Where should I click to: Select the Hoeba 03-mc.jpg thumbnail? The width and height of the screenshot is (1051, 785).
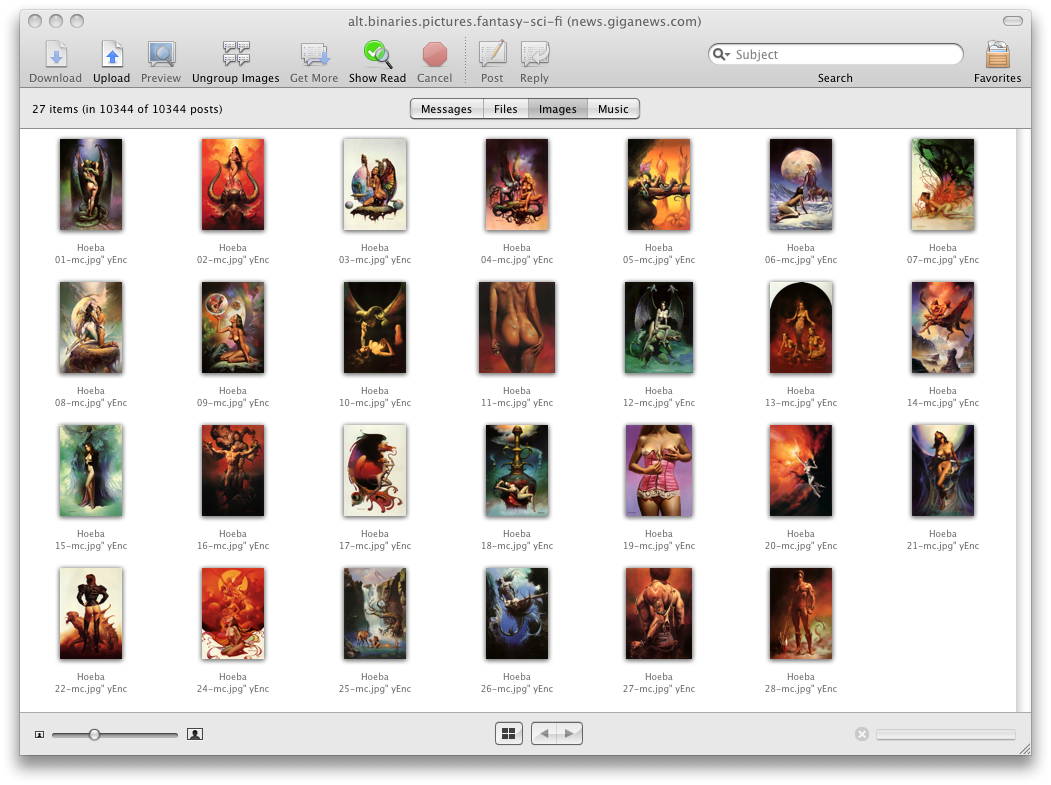click(375, 184)
